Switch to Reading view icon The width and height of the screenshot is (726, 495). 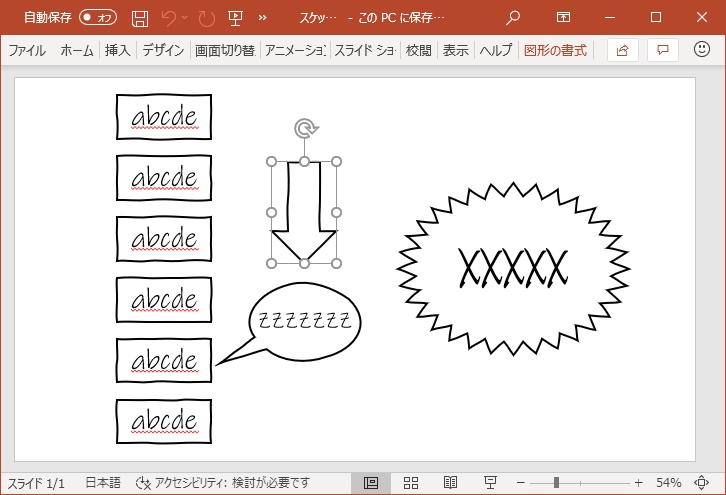pyautogui.click(x=450, y=483)
